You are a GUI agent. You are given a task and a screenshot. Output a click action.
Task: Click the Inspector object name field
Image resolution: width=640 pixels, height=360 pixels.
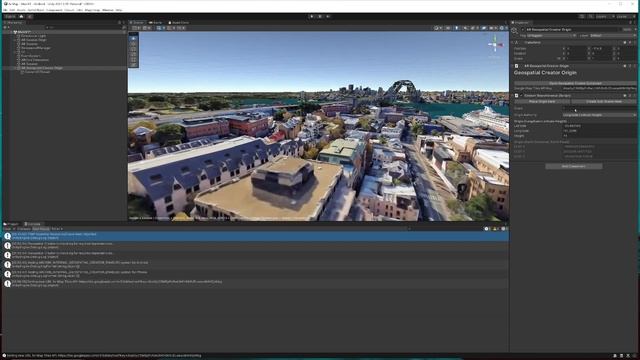coord(572,29)
